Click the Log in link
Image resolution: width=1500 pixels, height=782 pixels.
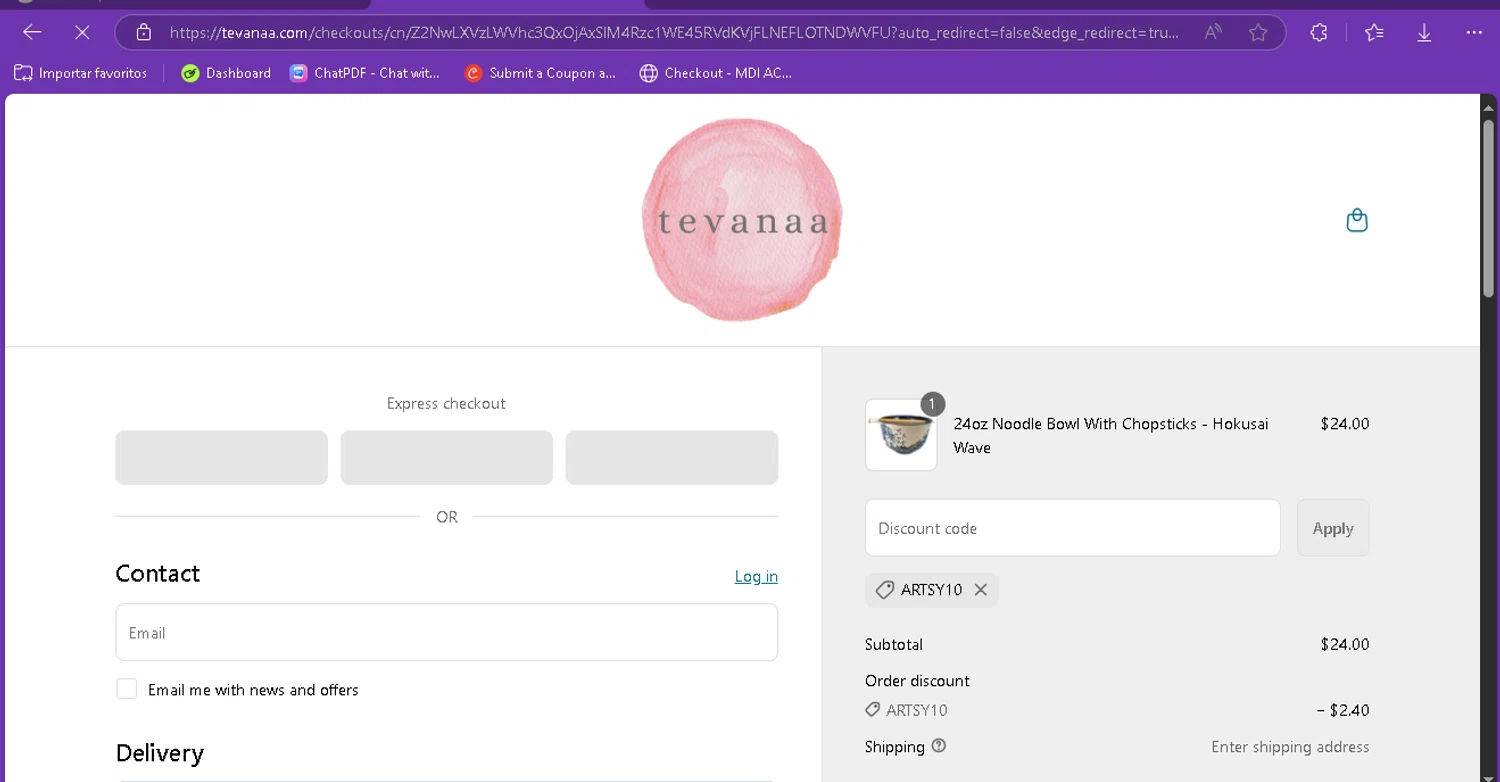756,576
